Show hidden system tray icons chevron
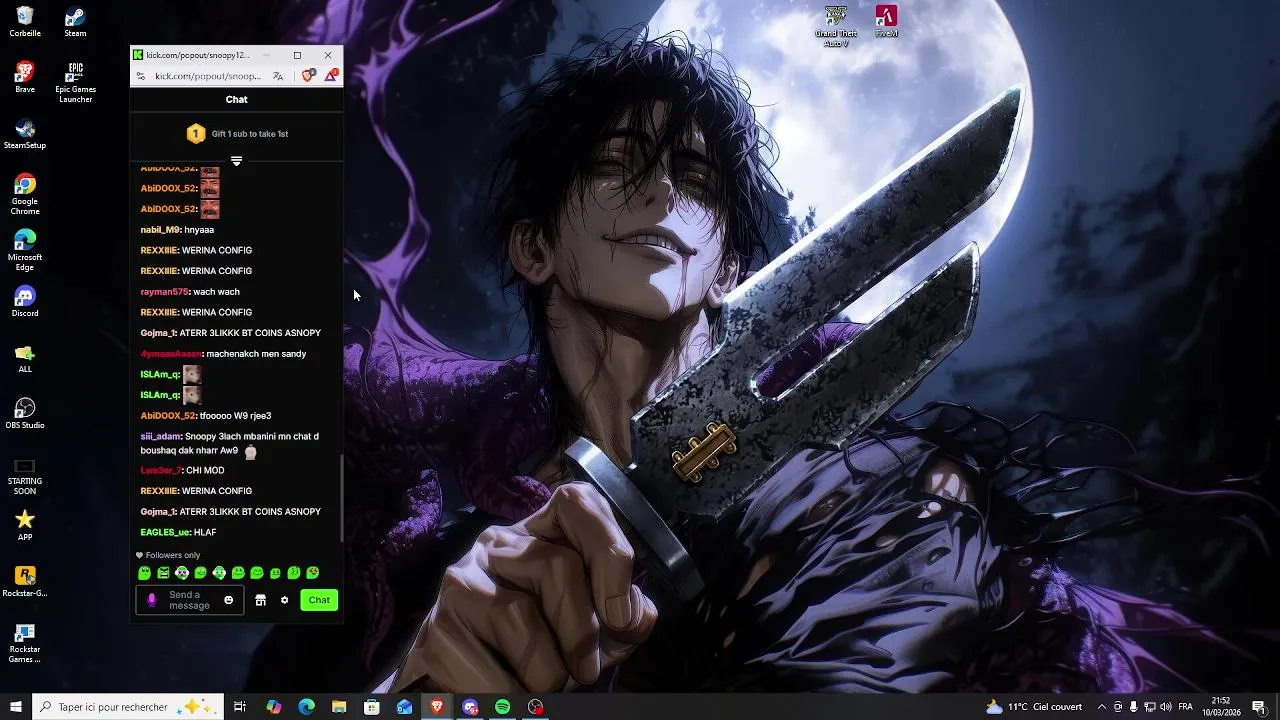Image resolution: width=1280 pixels, height=720 pixels. point(1102,707)
